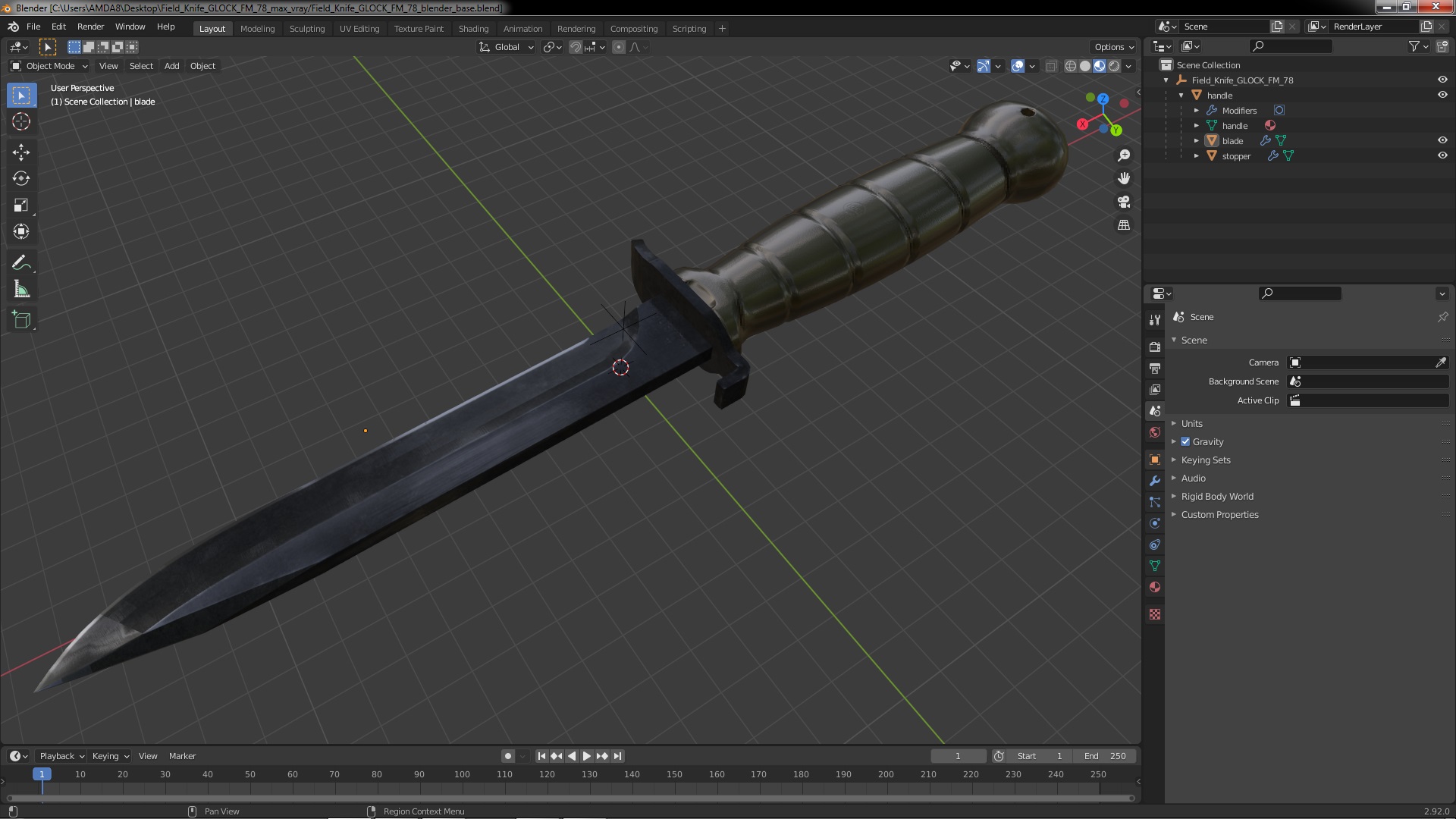
Task: Select the Move tool
Action: [x=21, y=152]
